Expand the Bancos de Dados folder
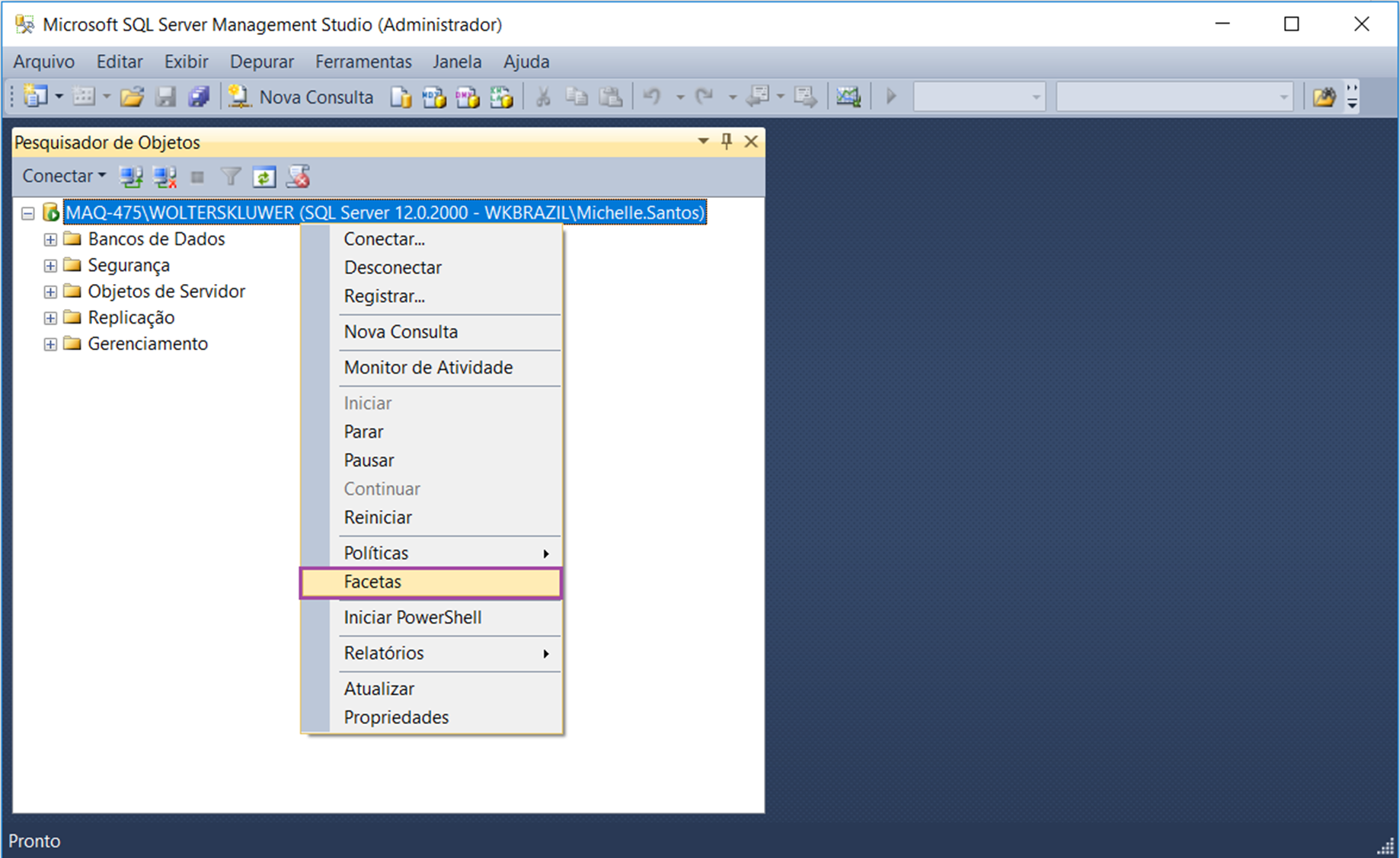This screenshot has width=1400, height=858. pyautogui.click(x=50, y=240)
